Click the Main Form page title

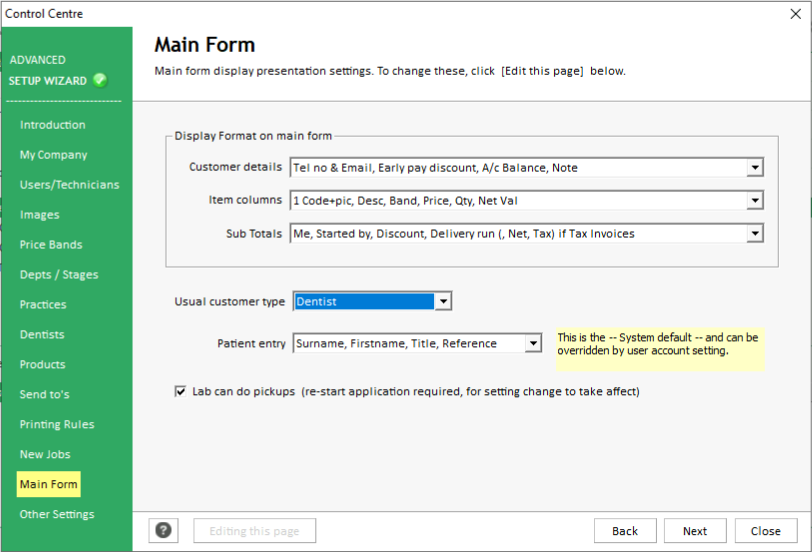(205, 45)
